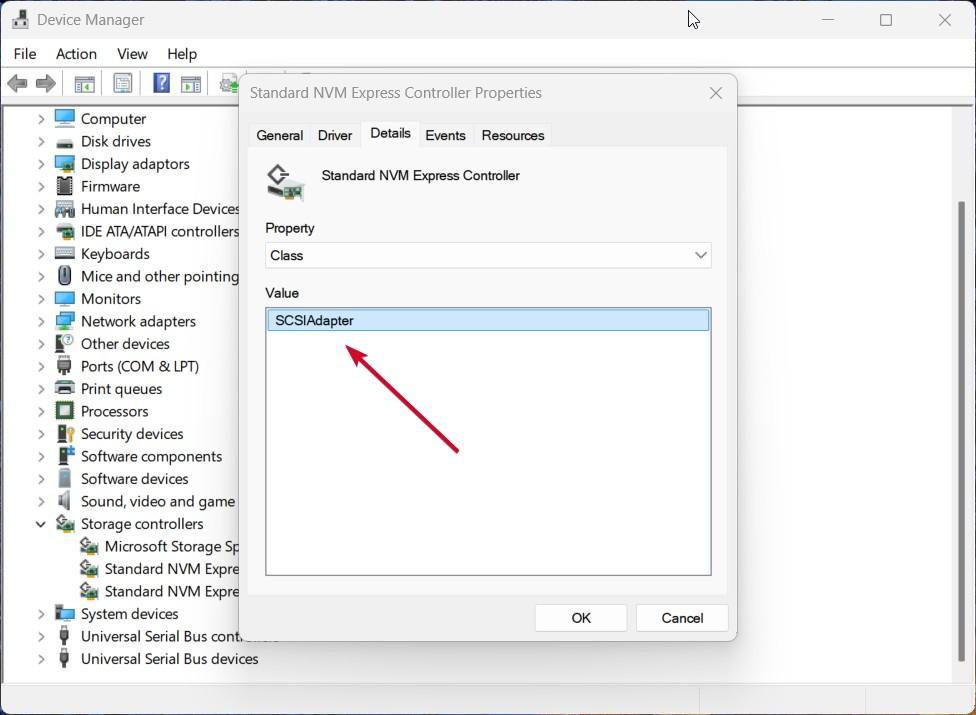
Task: Click the Properties toolbar icon
Action: tap(122, 84)
